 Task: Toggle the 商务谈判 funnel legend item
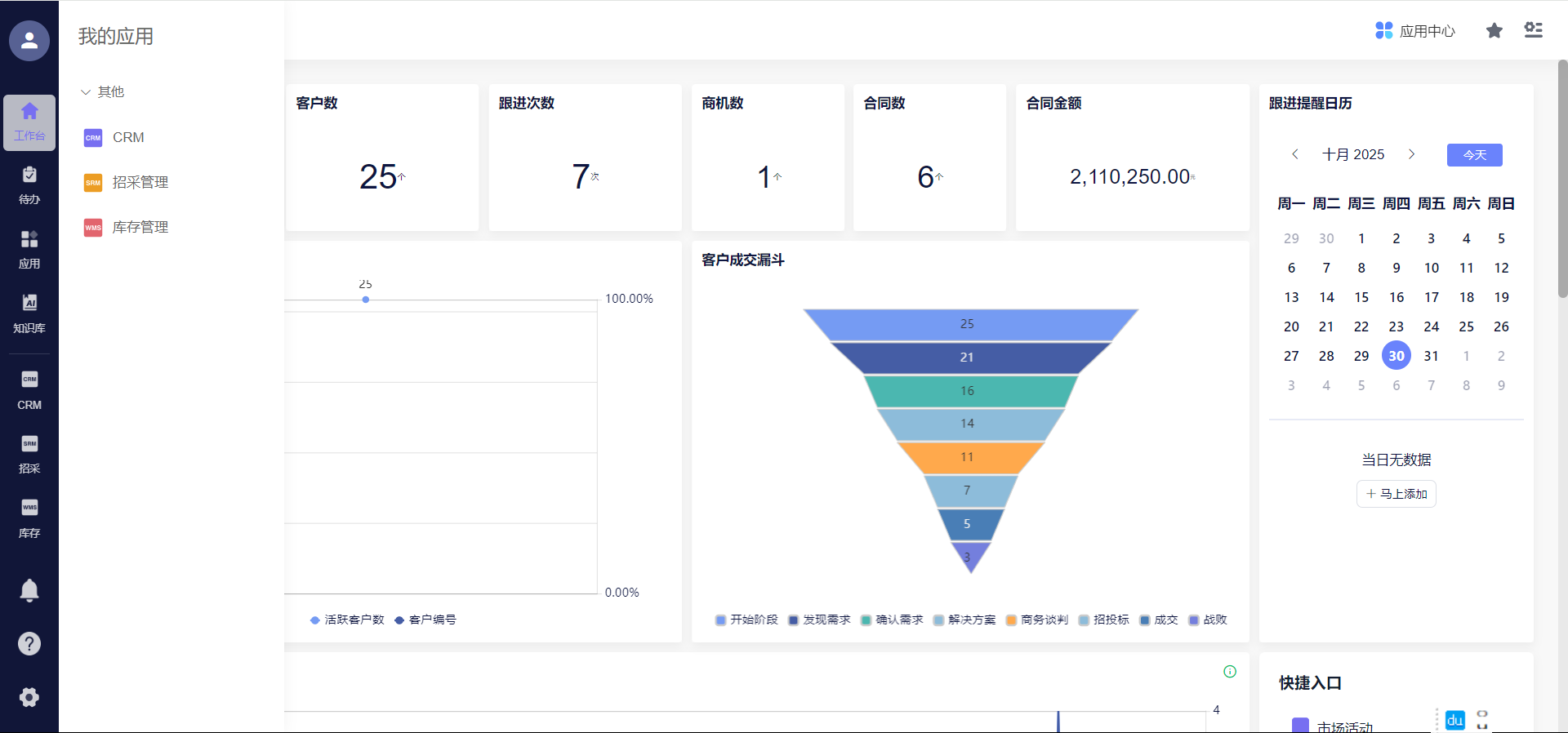point(1037,620)
